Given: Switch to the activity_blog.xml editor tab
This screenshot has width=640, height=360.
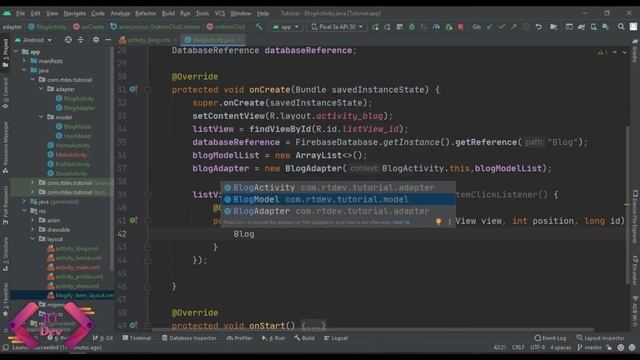Looking at the screenshot, I should pyautogui.click(x=149, y=40).
